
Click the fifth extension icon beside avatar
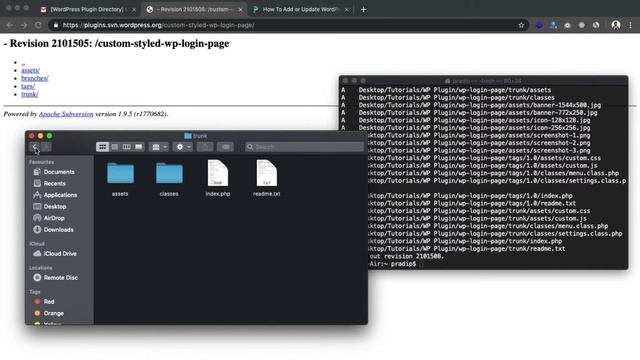coord(596,25)
